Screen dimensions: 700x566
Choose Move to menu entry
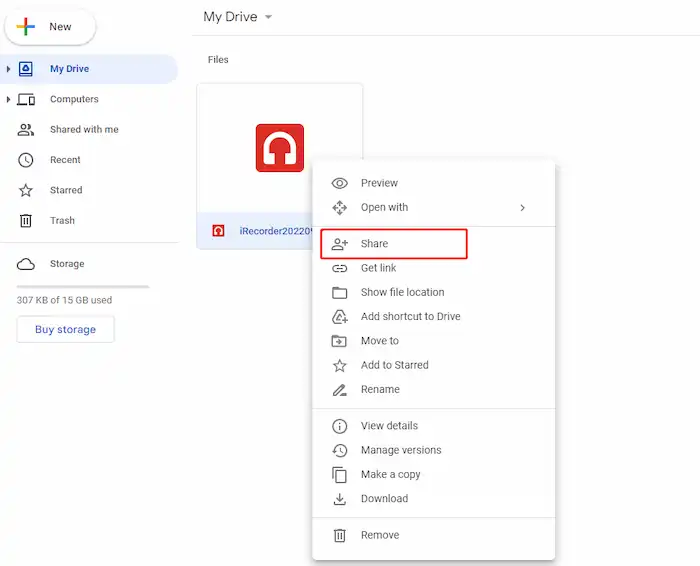379,341
